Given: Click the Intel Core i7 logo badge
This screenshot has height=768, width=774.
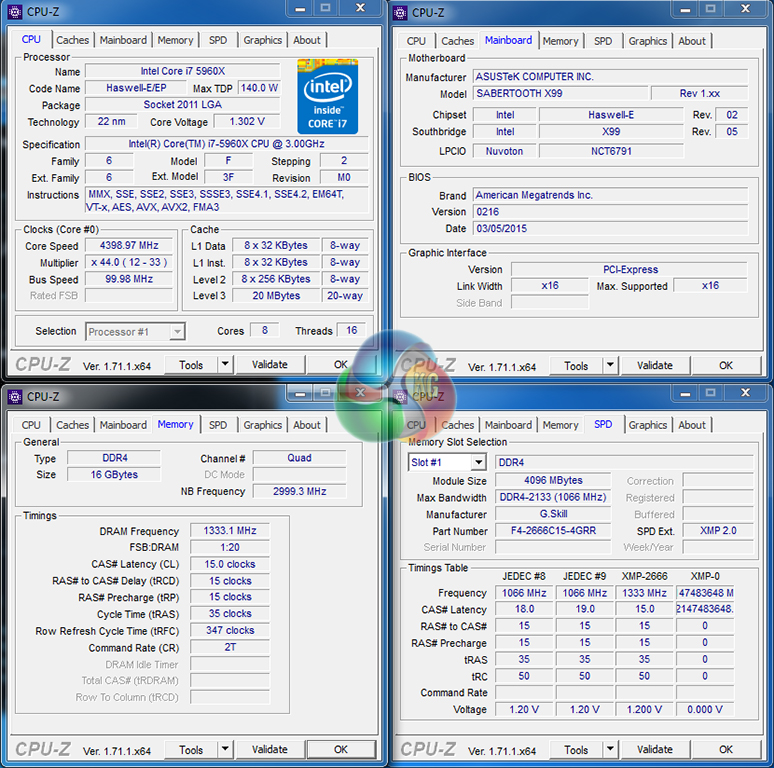Looking at the screenshot, I should click(327, 95).
